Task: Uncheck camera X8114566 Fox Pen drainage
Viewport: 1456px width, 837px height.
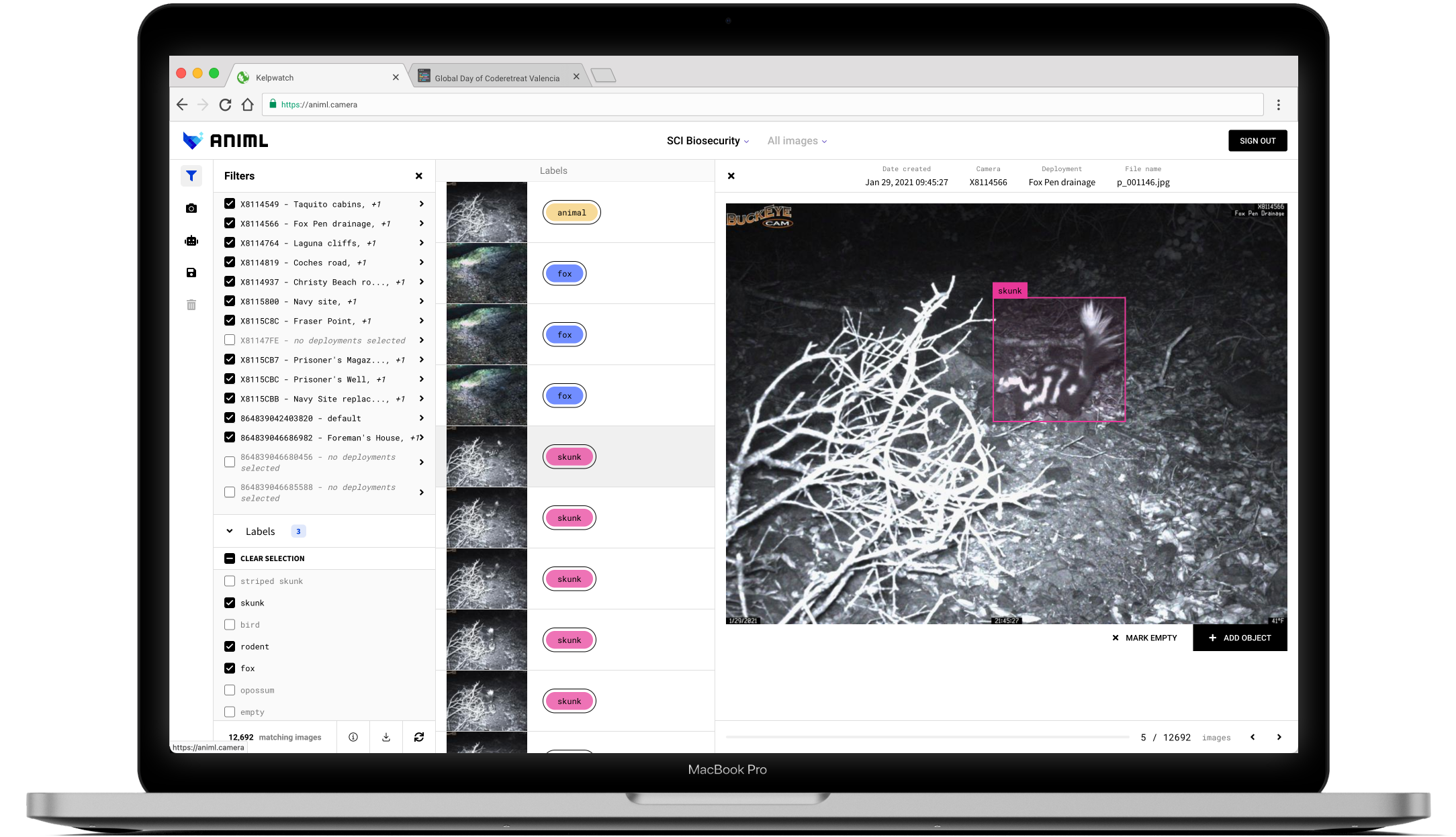Action: pos(230,224)
